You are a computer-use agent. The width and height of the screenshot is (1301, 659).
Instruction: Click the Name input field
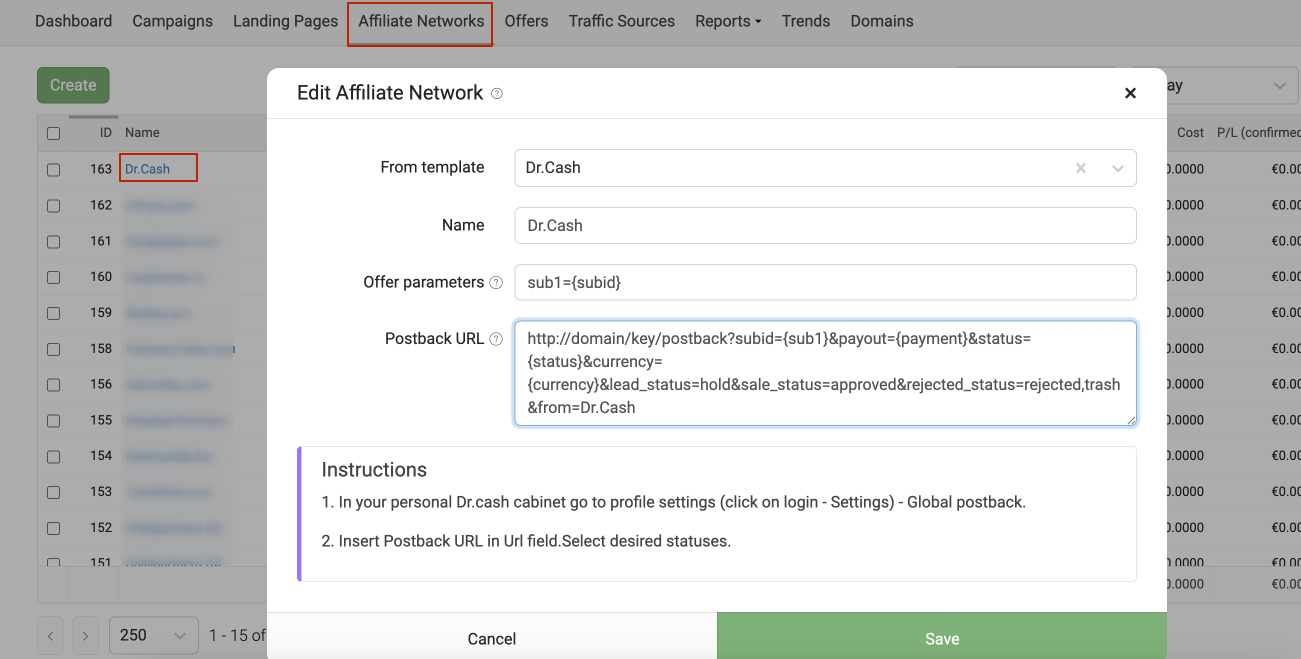coord(825,225)
